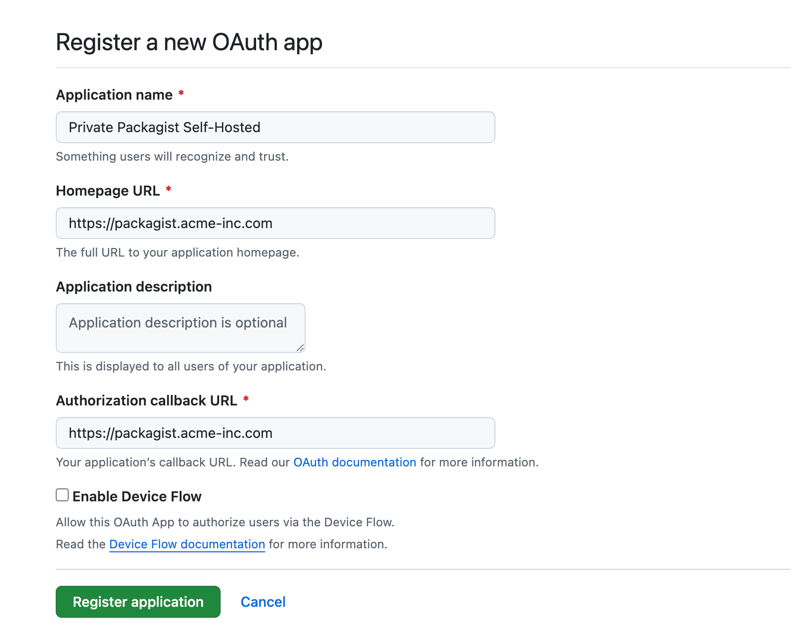808x641 pixels.
Task: Click the Enable Device Flow label
Action: (x=135, y=495)
